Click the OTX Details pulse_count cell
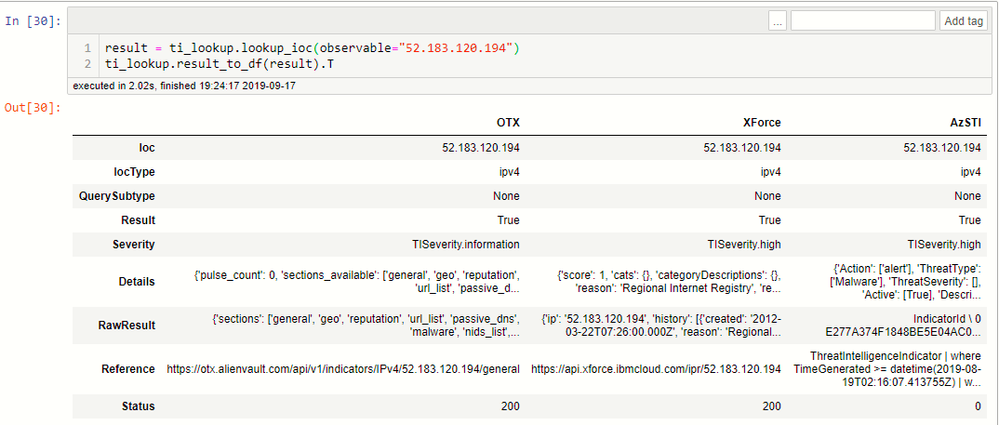 (x=357, y=281)
